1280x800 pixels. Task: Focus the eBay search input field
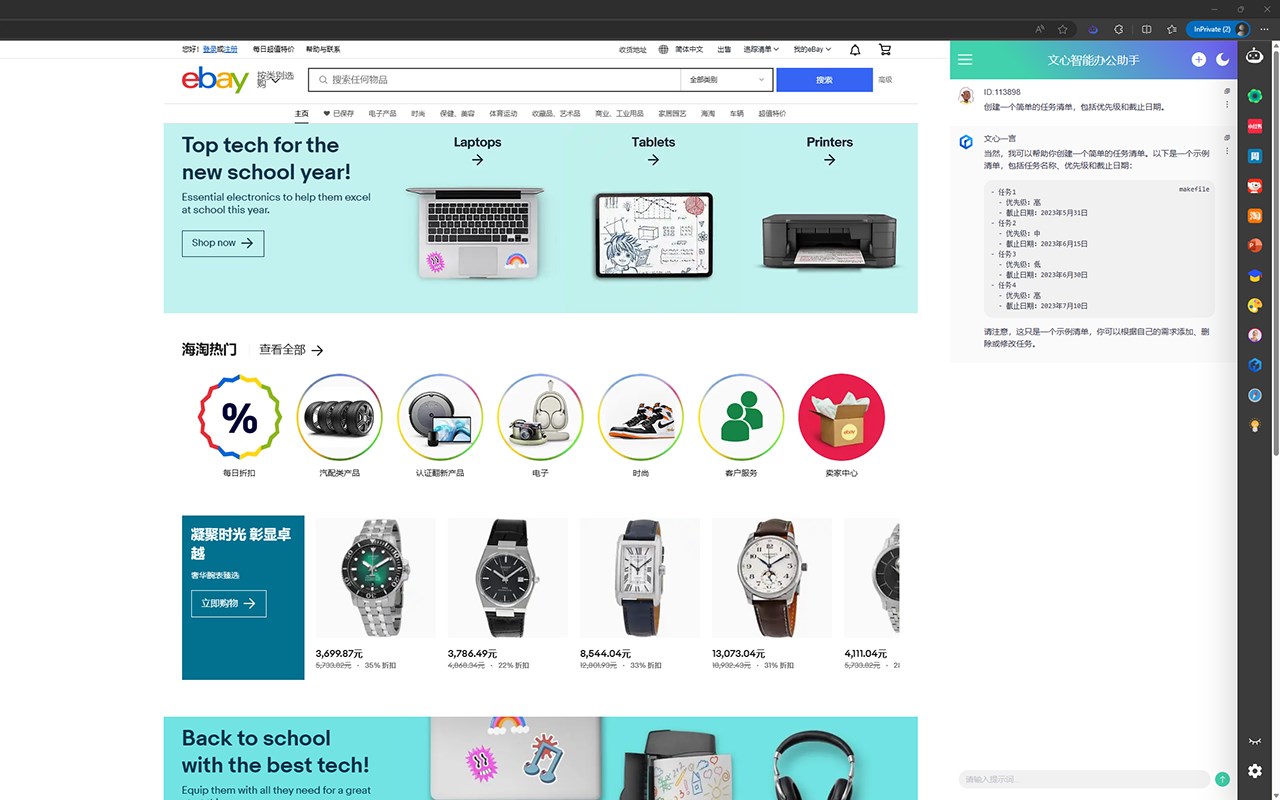[x=494, y=80]
